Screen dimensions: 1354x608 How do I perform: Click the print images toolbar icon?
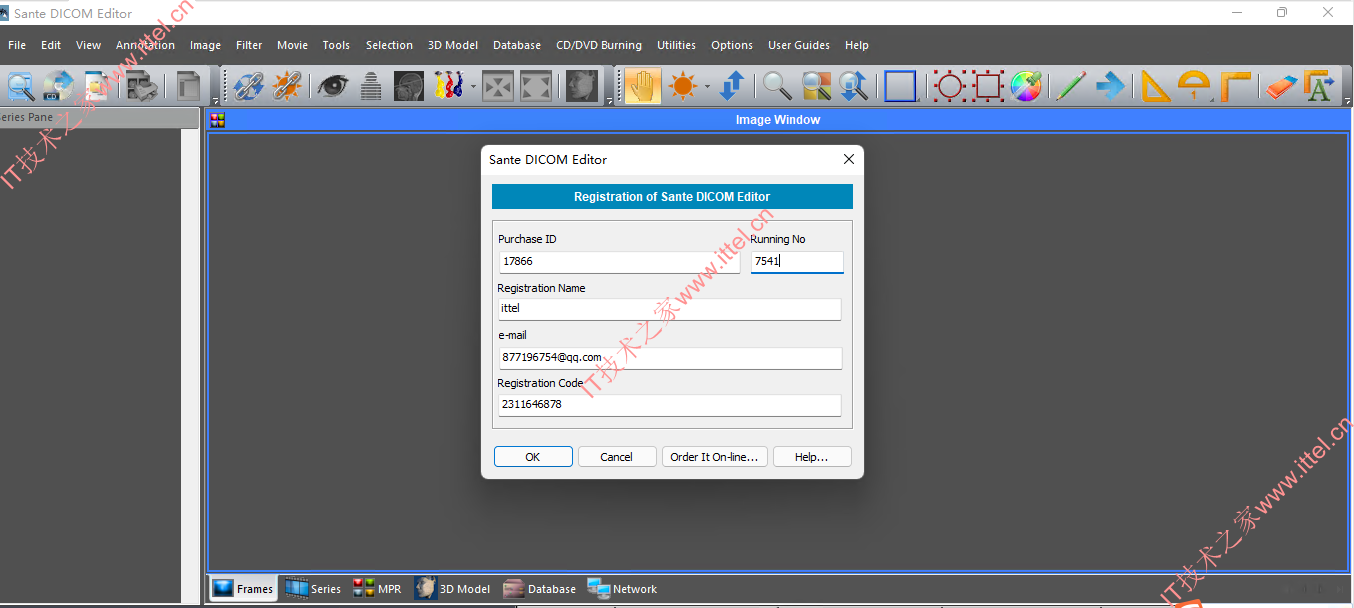tap(141, 86)
